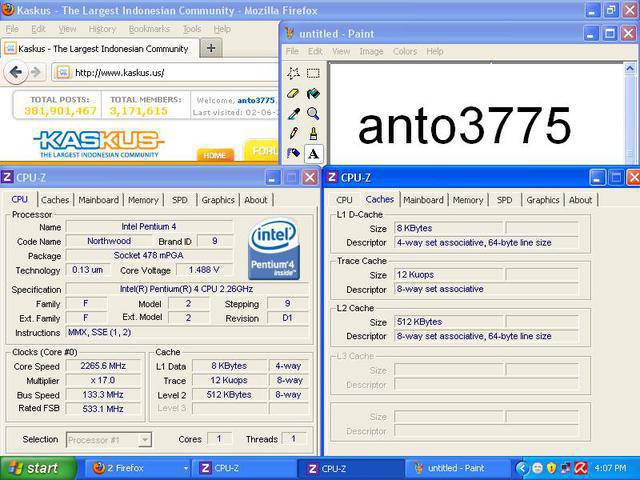Open the Paint Colors menu
This screenshot has height=480, width=640.
pyautogui.click(x=404, y=51)
